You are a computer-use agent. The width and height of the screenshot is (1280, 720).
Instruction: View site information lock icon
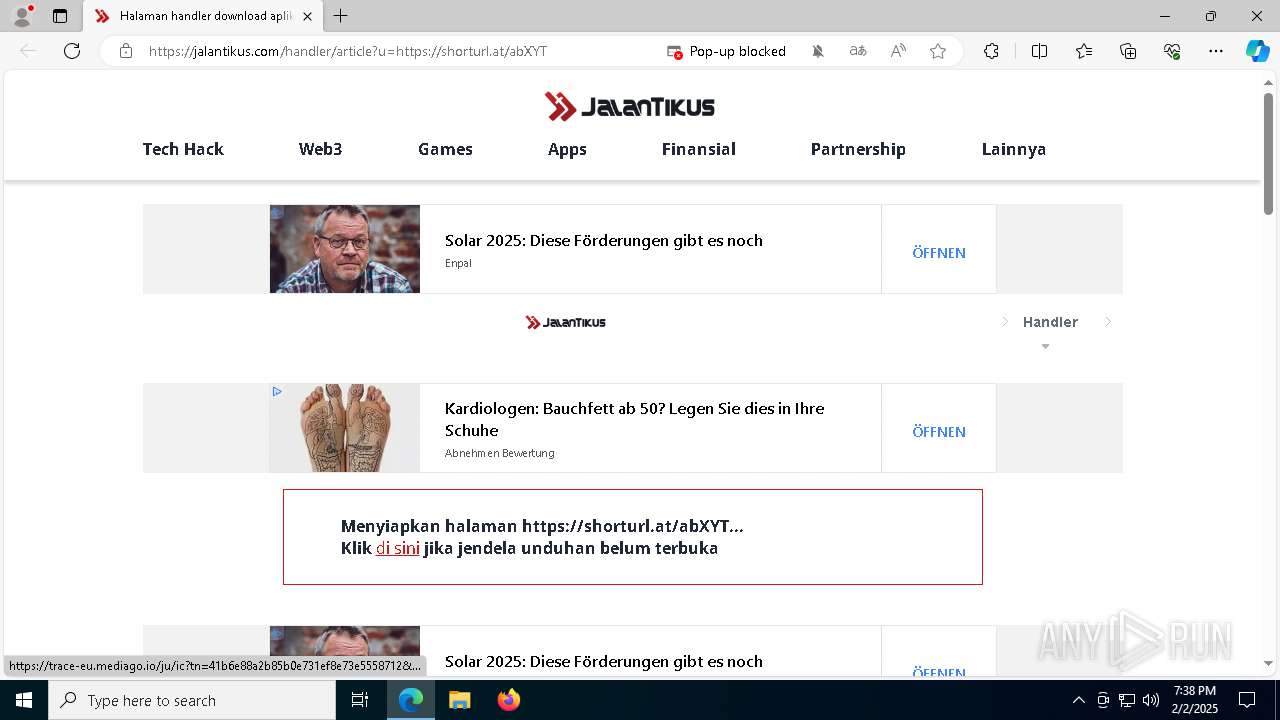(x=126, y=51)
